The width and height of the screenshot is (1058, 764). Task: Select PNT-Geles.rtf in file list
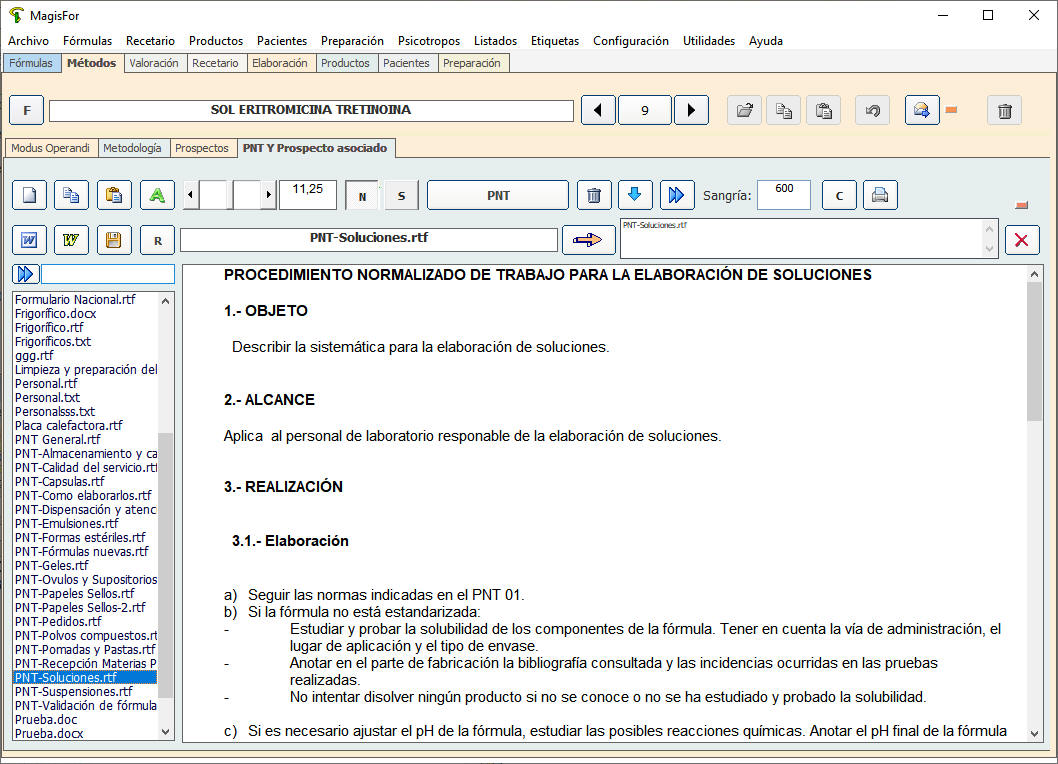click(x=85, y=566)
